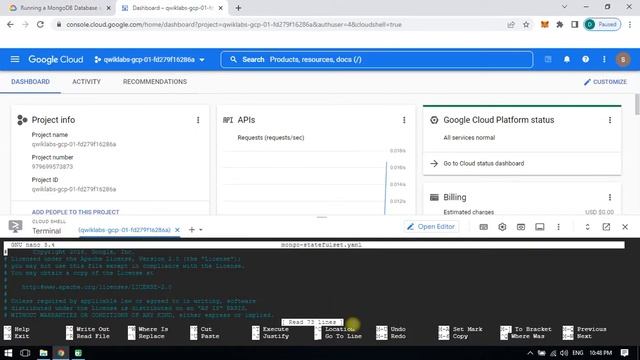Click the All services normal status text
640x360 pixels.
point(469,138)
